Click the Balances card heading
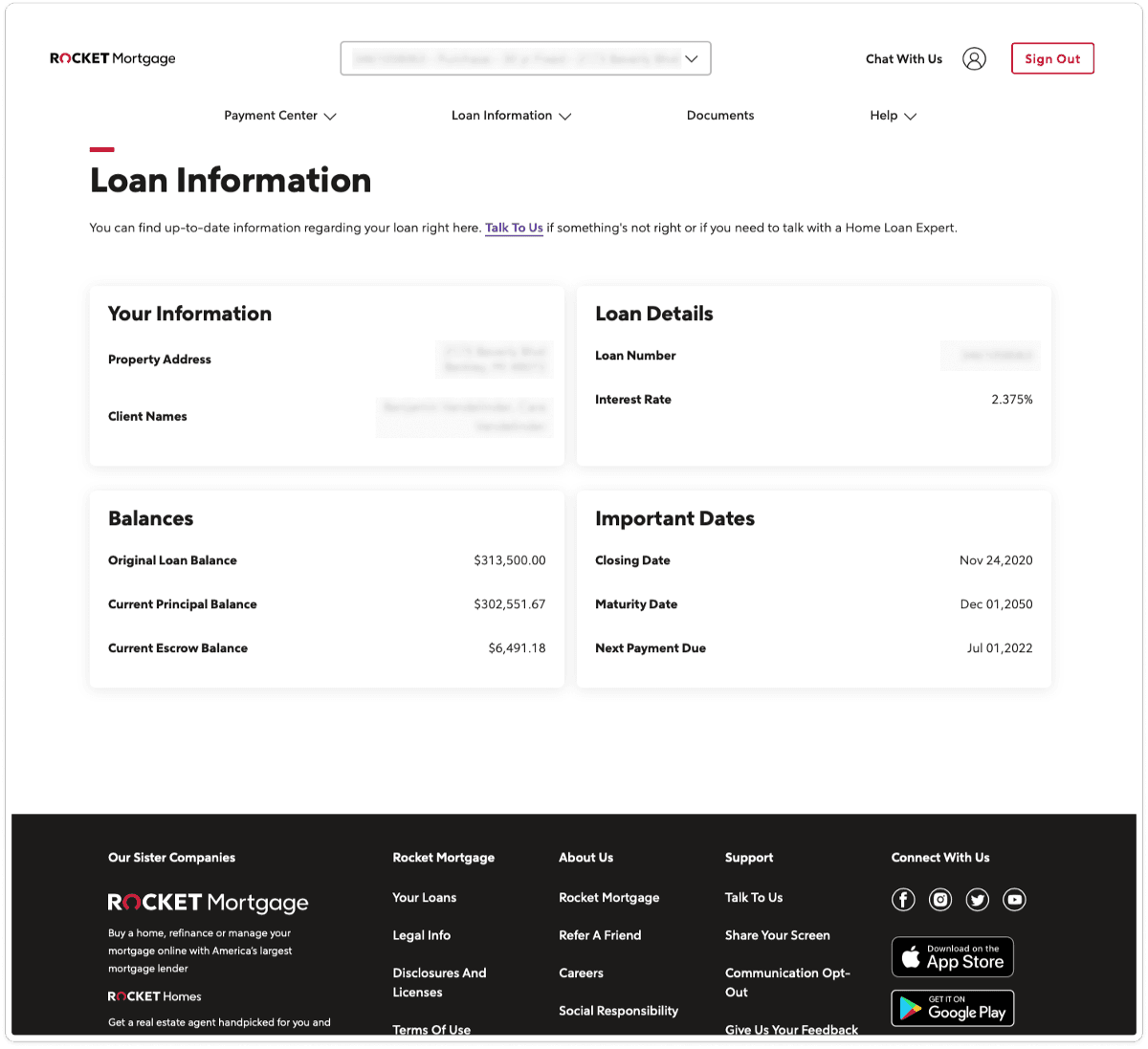 (151, 518)
